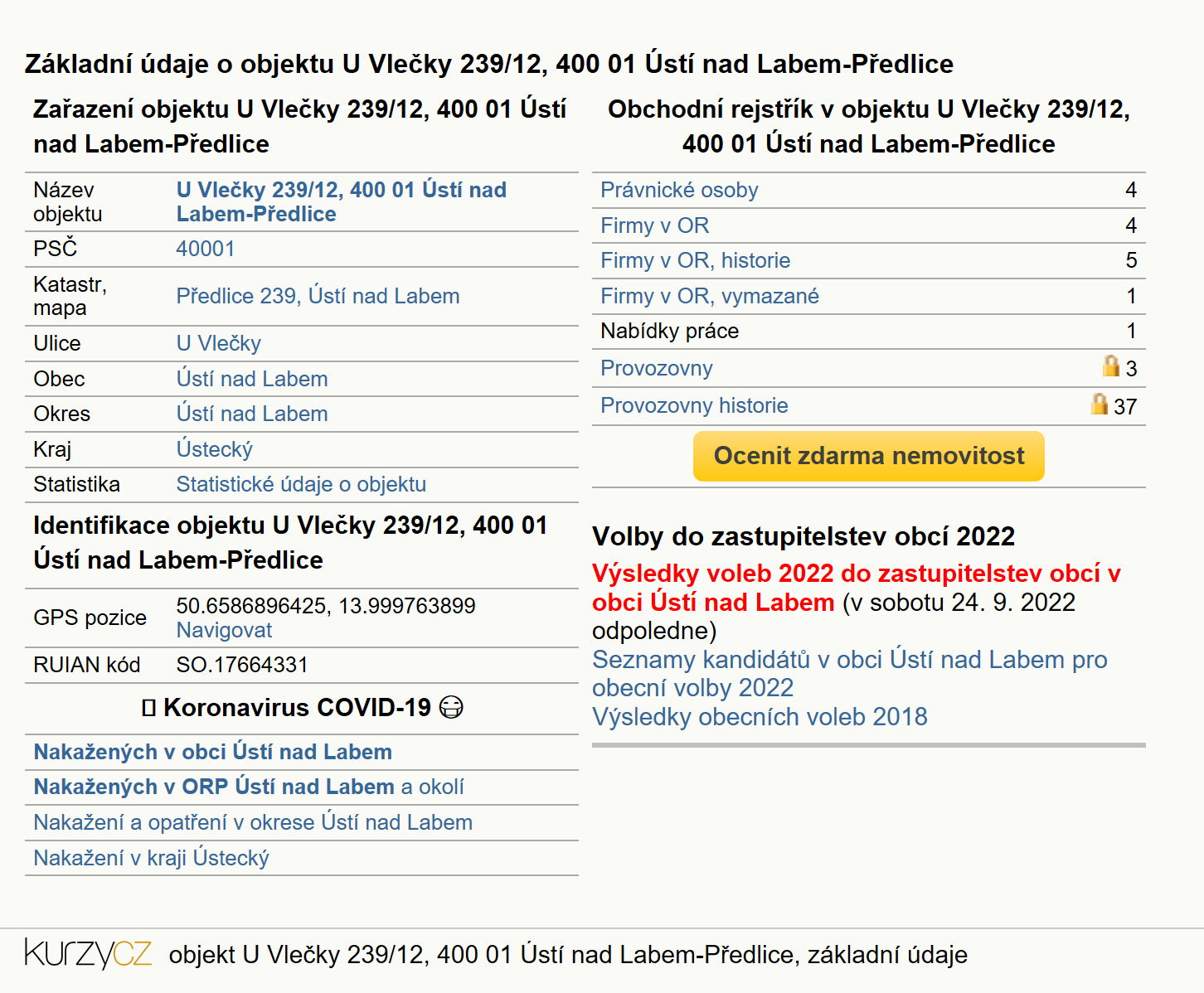Click the kurzy.cz logo in footer
The height and width of the screenshot is (993, 1204).
click(89, 954)
